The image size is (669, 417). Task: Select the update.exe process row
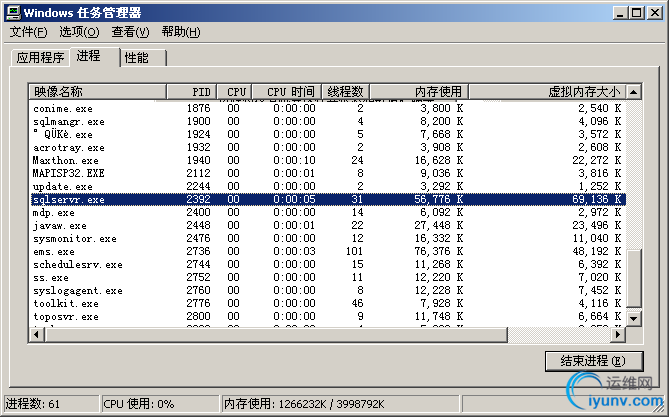[x=328, y=187]
